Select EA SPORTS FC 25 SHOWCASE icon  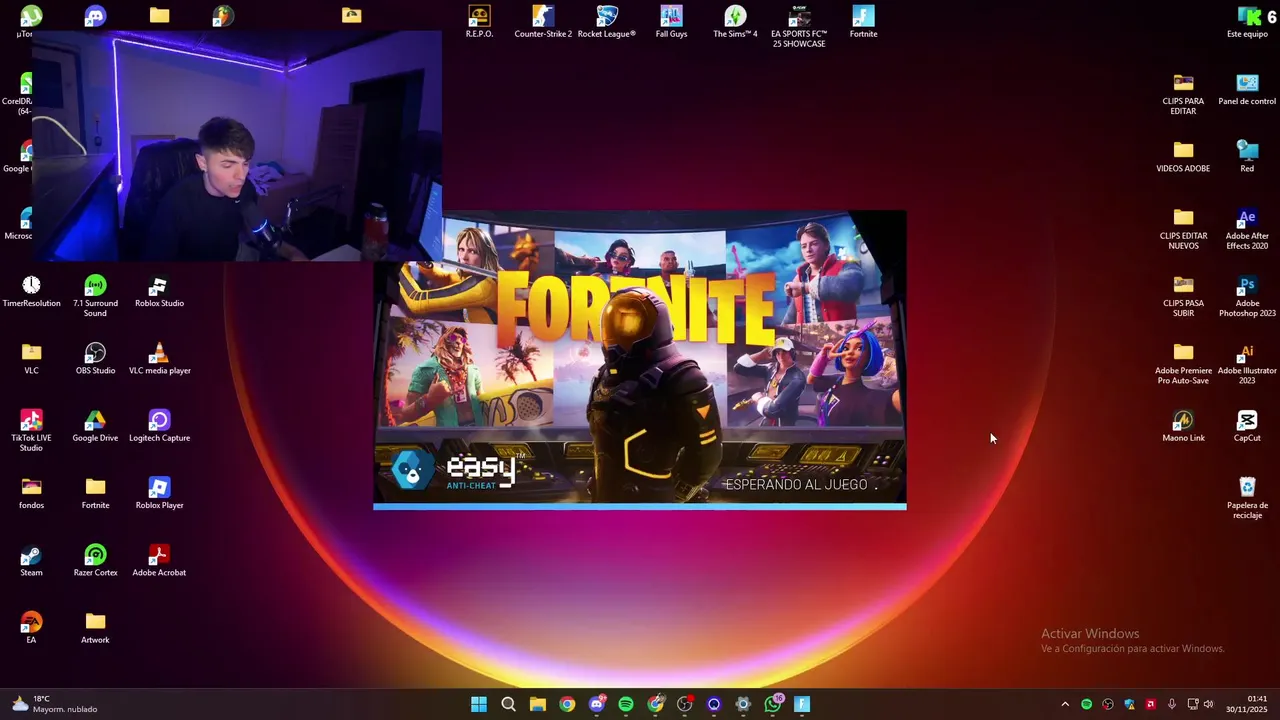pos(799,26)
